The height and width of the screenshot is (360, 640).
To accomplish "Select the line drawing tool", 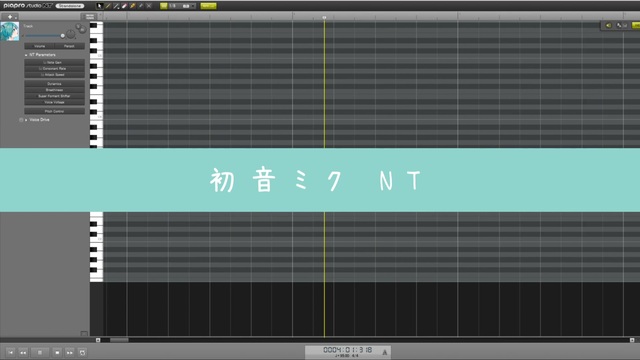I will coord(116,6).
